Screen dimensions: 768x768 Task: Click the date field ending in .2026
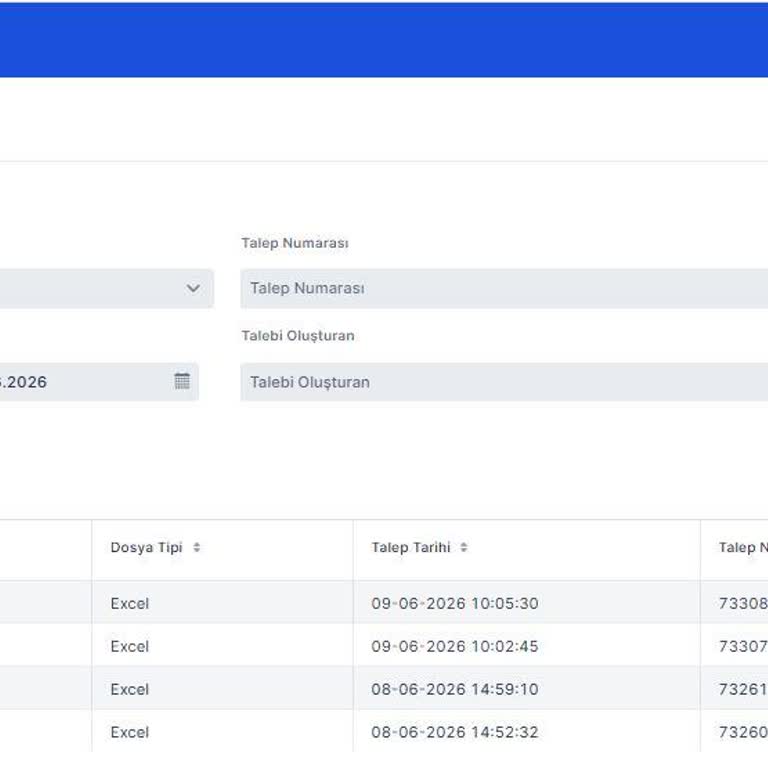coord(99,382)
